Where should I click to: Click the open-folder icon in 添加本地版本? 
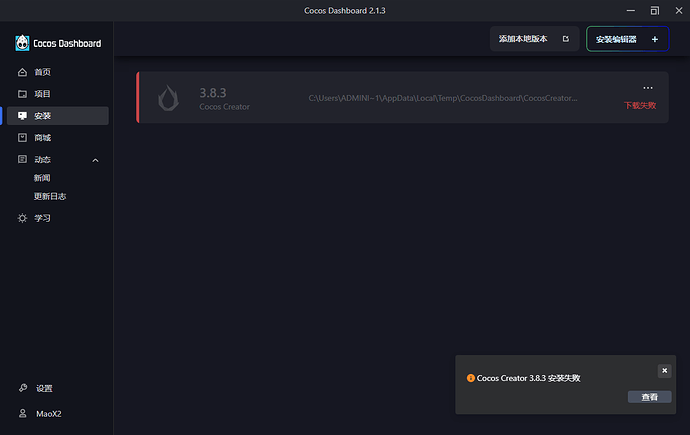point(566,39)
